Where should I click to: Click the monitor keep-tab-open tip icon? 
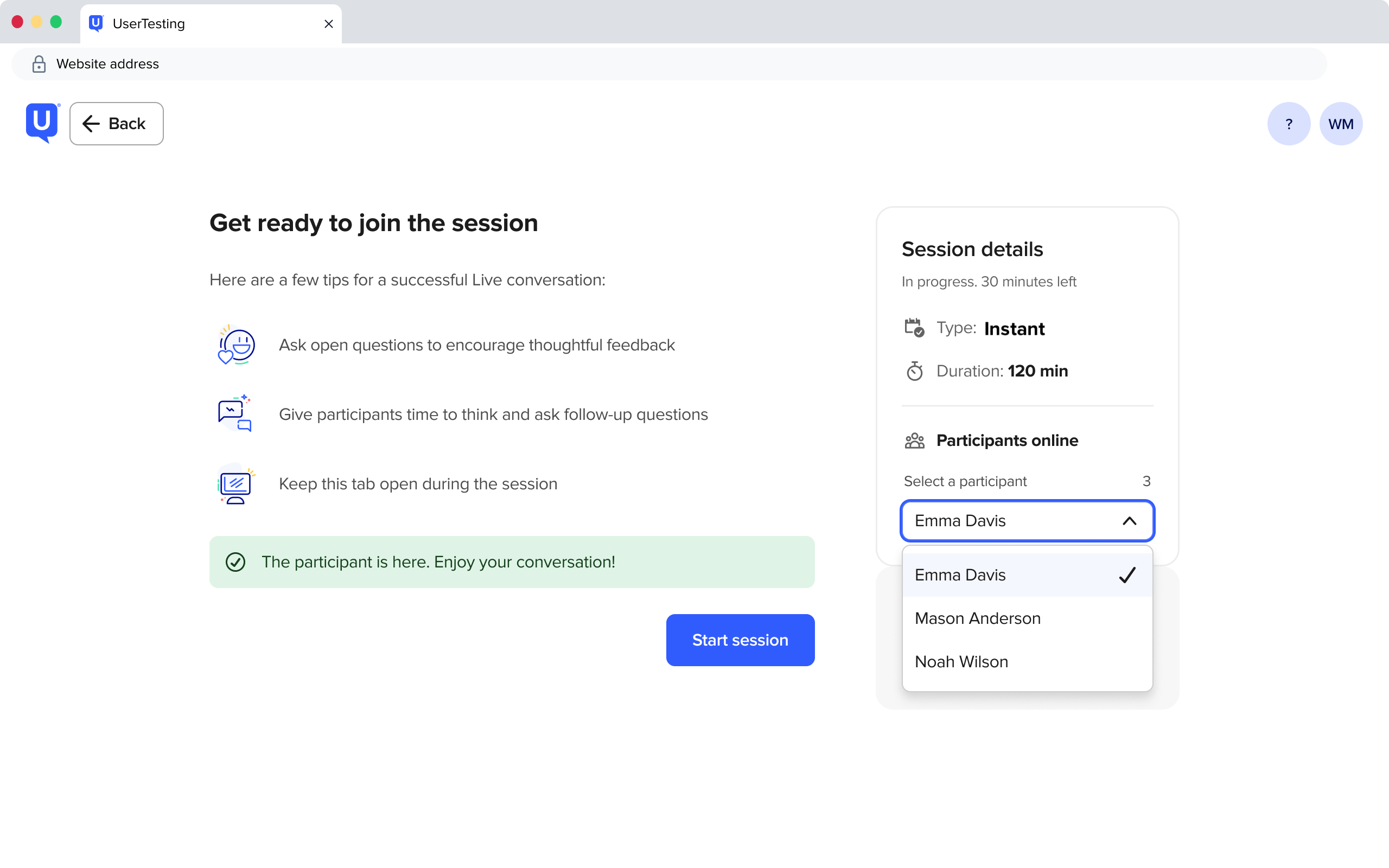tap(235, 484)
